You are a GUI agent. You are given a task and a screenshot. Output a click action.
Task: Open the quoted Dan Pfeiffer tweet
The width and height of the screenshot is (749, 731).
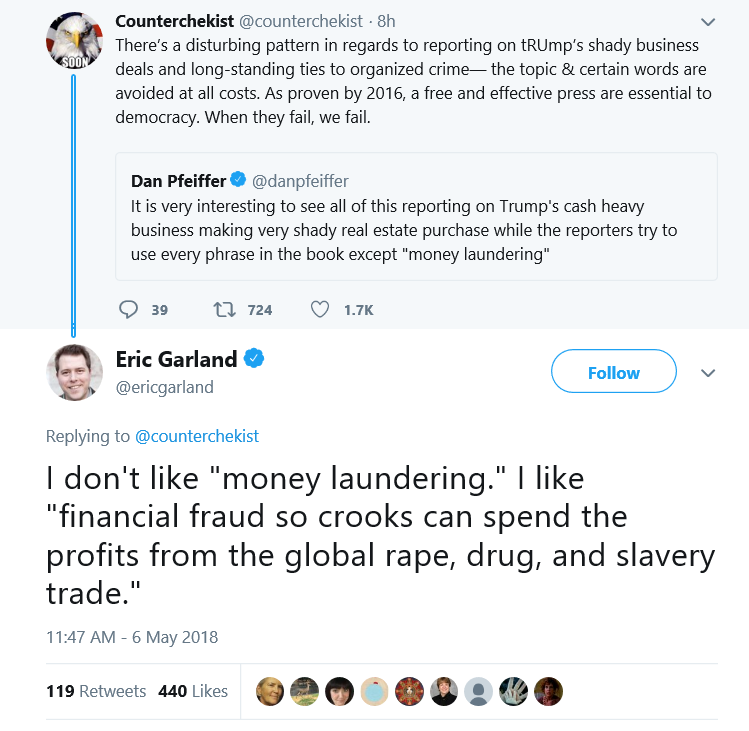click(x=416, y=216)
